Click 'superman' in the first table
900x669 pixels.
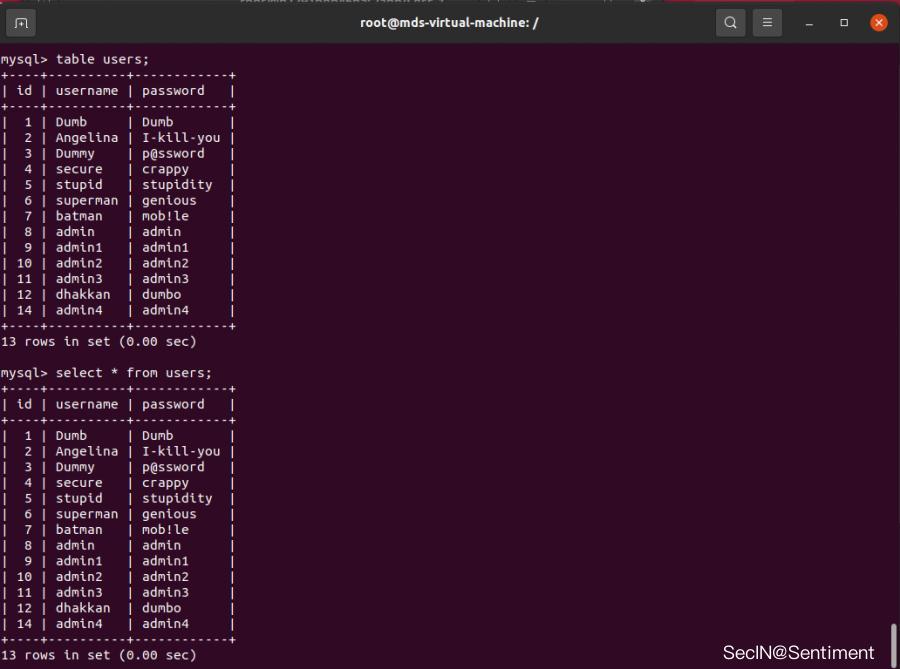pos(86,200)
